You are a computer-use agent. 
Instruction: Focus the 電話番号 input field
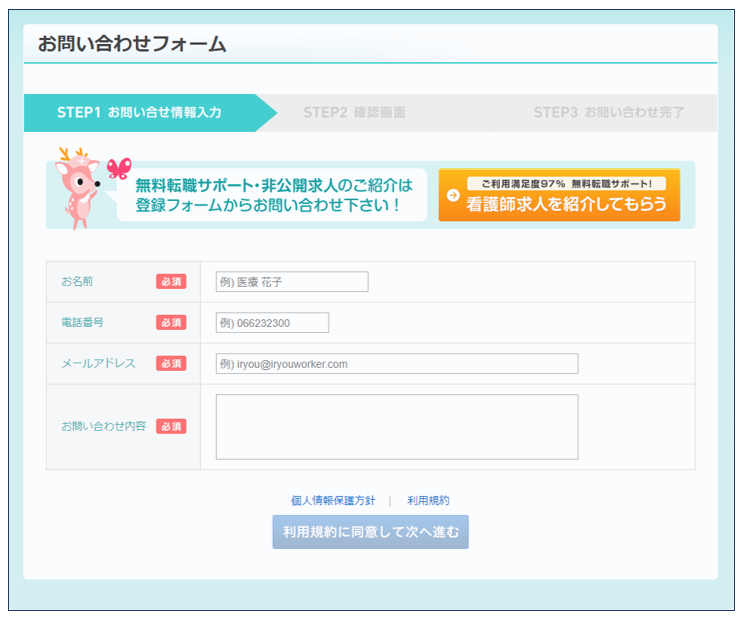[272, 323]
